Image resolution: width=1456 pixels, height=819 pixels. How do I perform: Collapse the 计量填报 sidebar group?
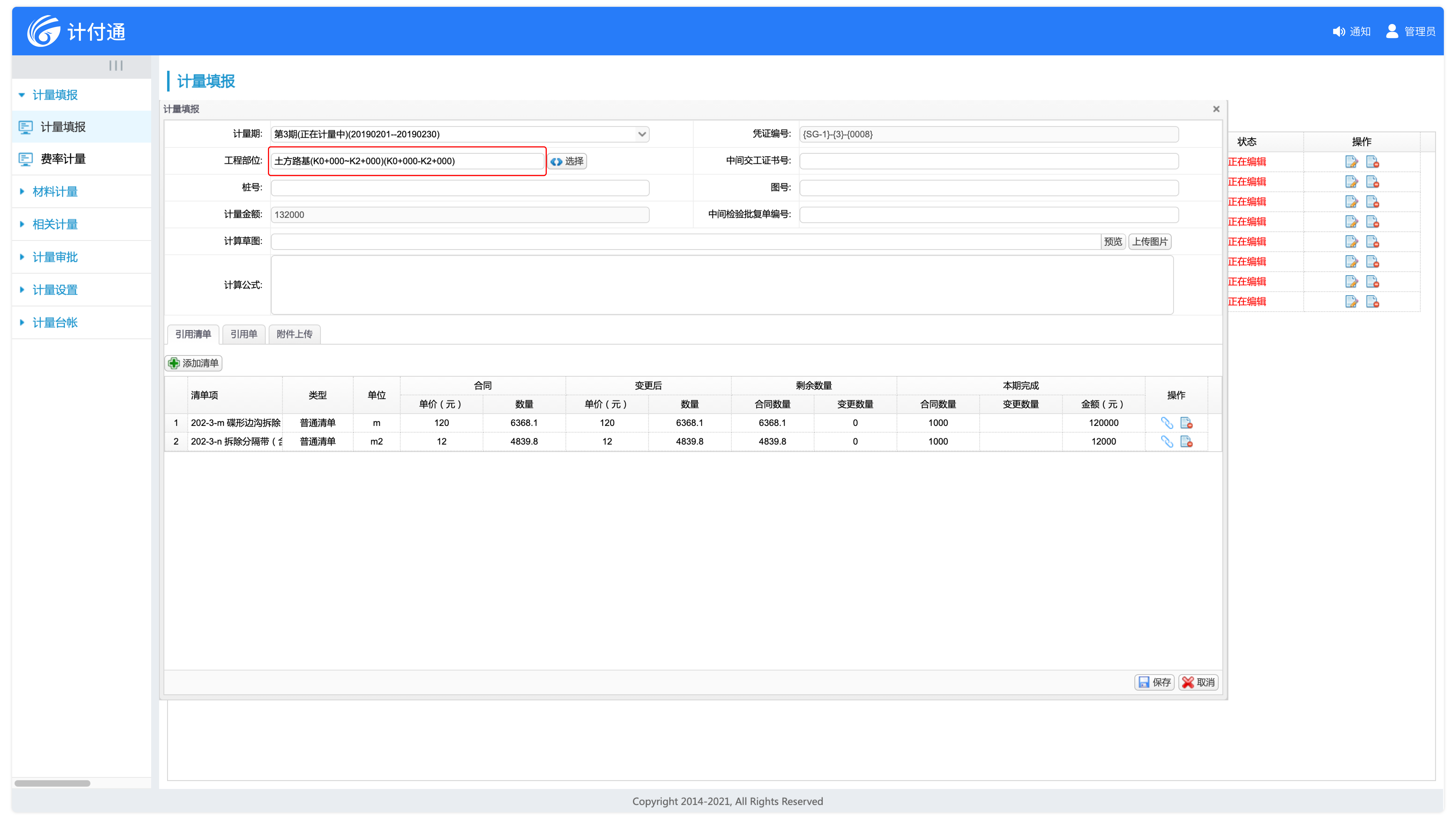pyautogui.click(x=55, y=95)
